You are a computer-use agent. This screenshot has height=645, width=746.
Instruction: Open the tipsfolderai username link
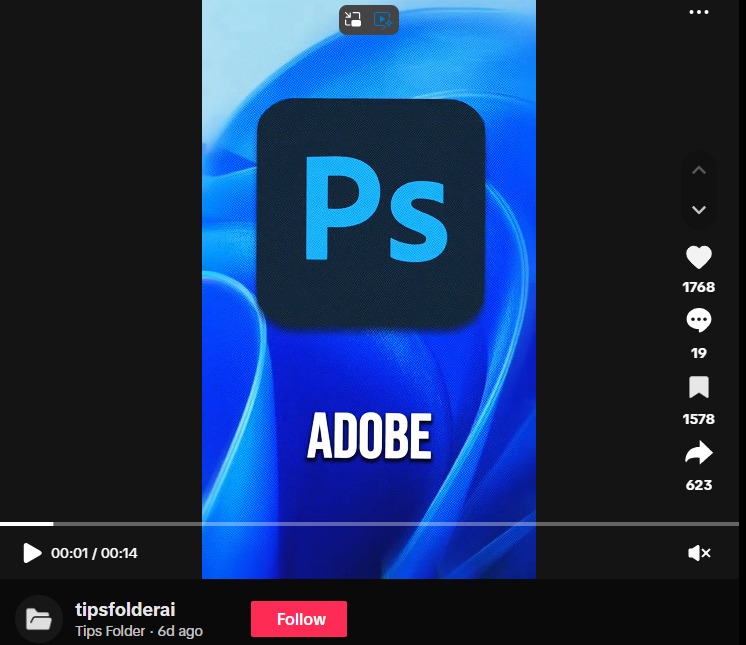click(125, 609)
